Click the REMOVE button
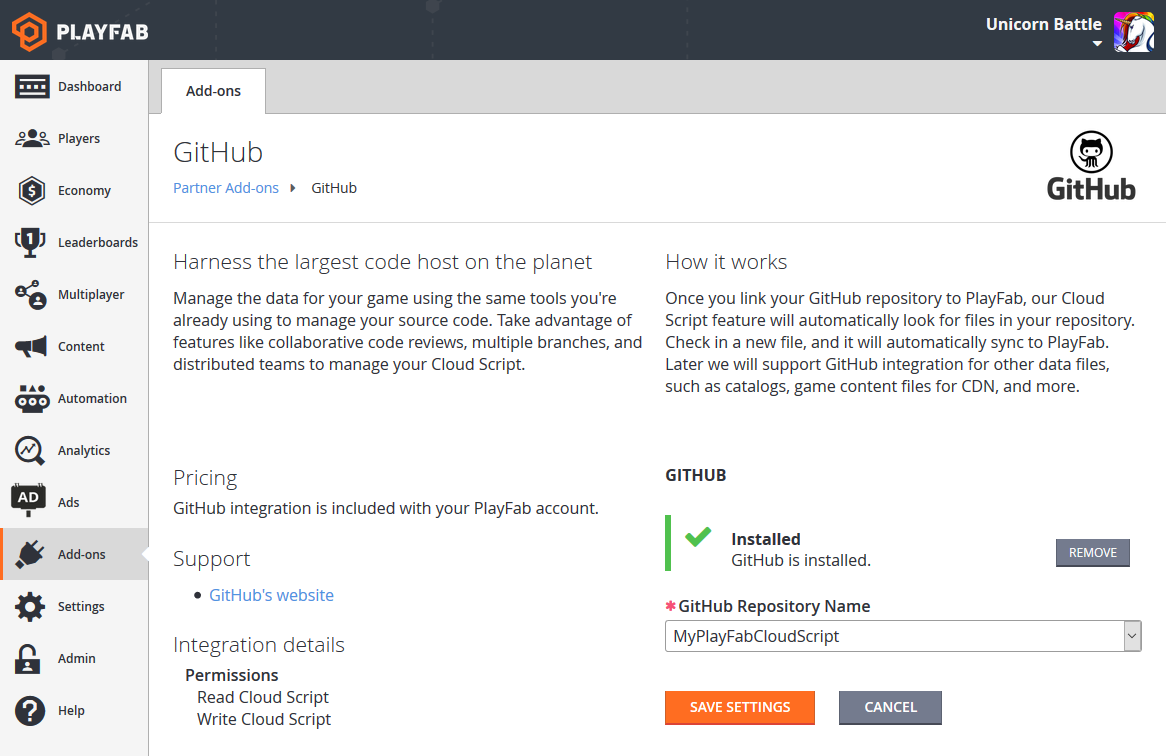This screenshot has width=1166, height=756. coord(1092,553)
